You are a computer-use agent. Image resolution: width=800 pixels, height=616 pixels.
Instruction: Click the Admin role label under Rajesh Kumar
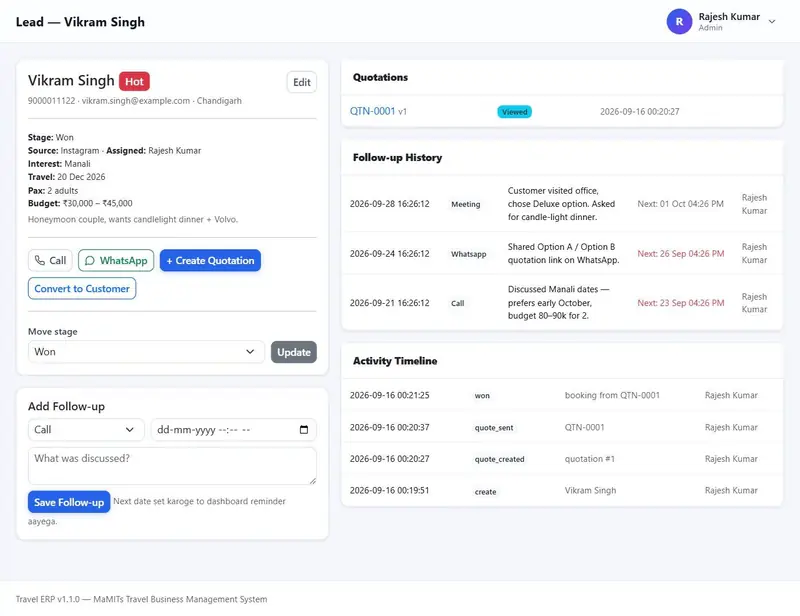[x=710, y=28]
